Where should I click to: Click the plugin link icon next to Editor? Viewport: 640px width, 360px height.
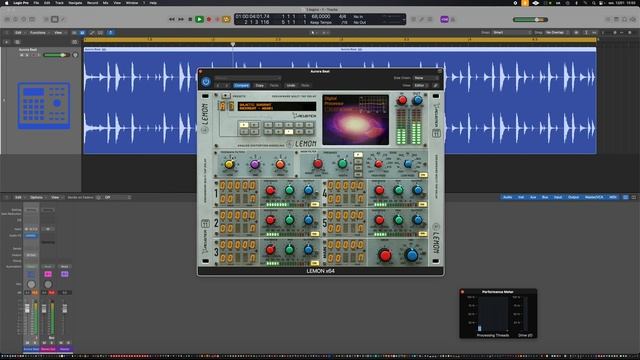click(436, 85)
